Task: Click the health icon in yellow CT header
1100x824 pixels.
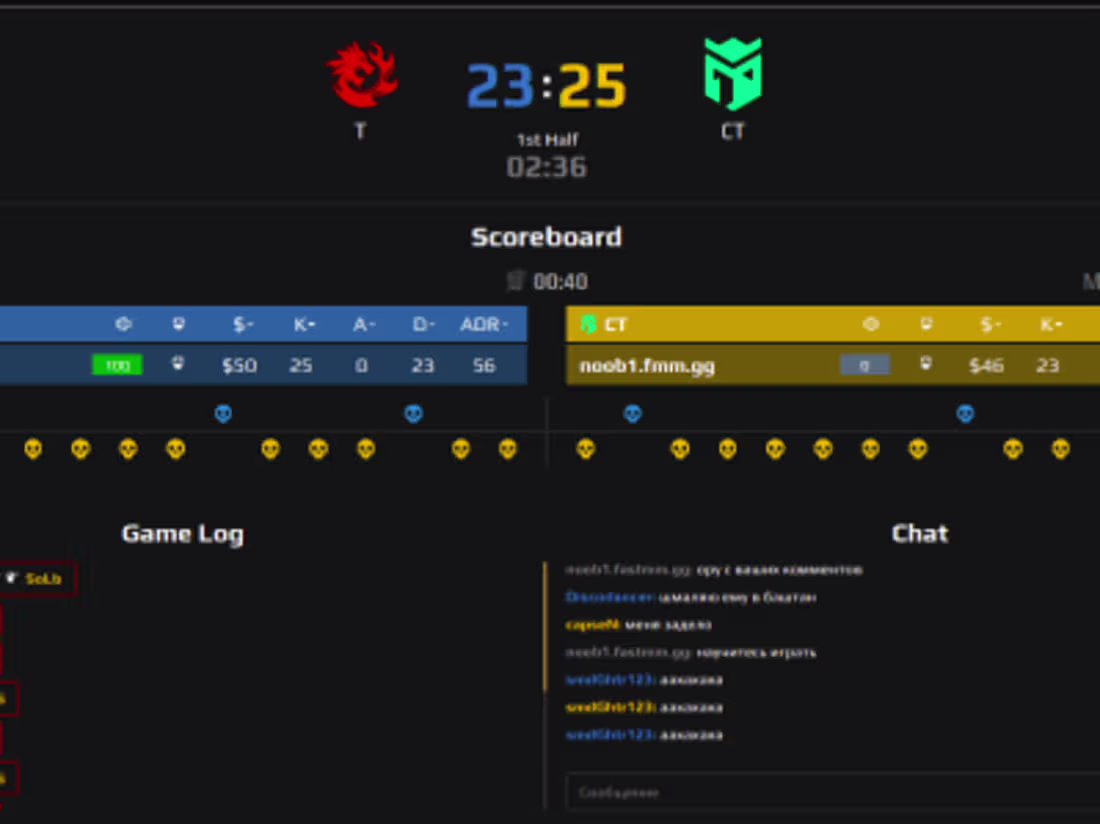Action: pos(871,324)
